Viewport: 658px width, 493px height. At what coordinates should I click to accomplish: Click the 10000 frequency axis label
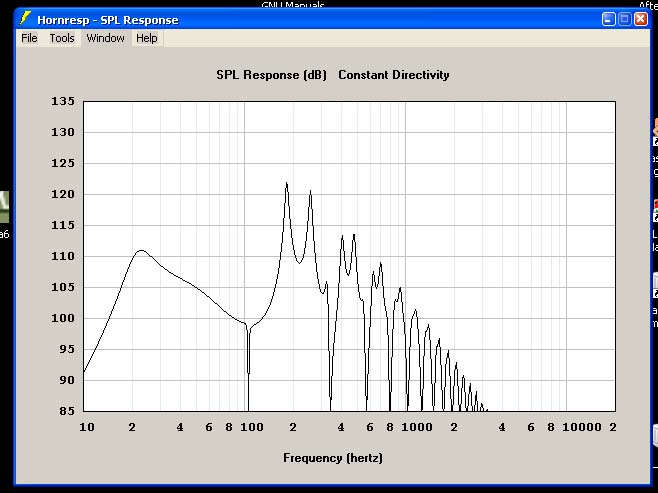click(582, 427)
